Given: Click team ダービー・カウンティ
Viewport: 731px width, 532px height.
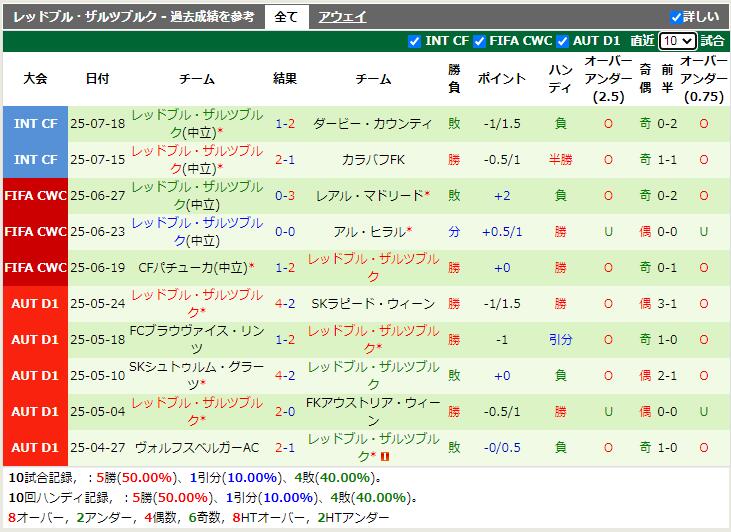Looking at the screenshot, I should 373,124.
